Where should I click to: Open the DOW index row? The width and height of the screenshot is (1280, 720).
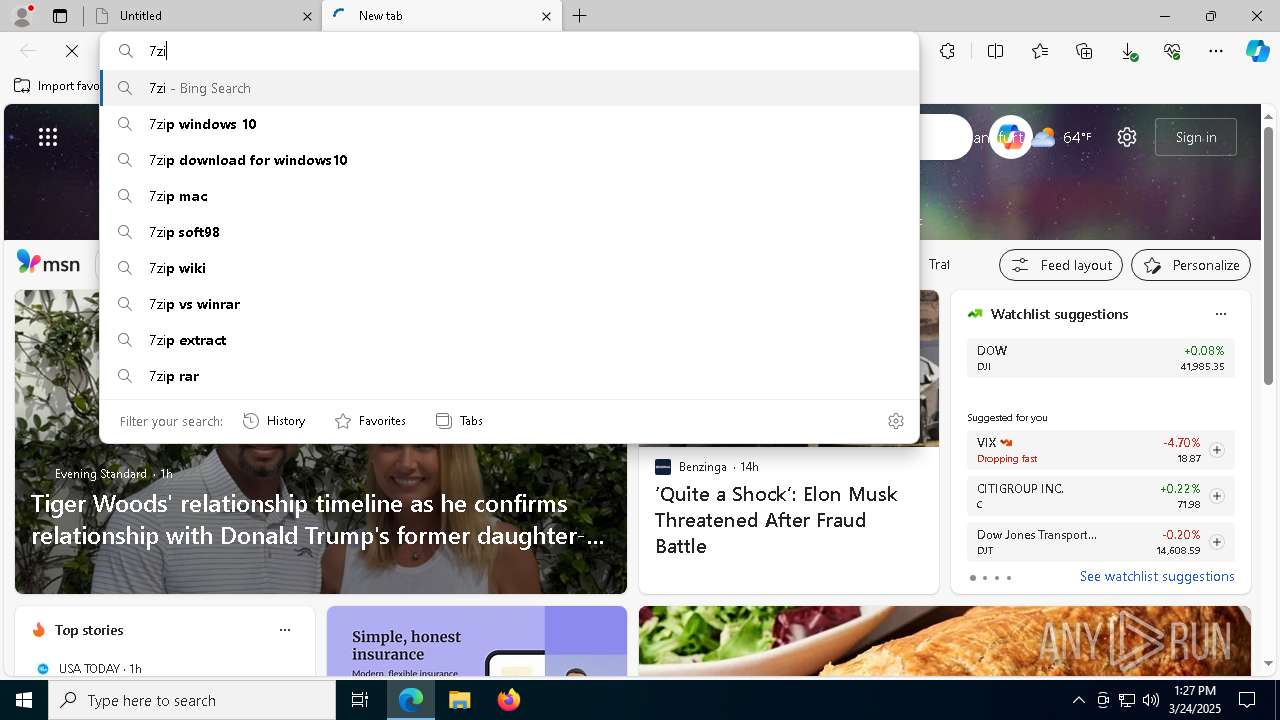click(1100, 358)
